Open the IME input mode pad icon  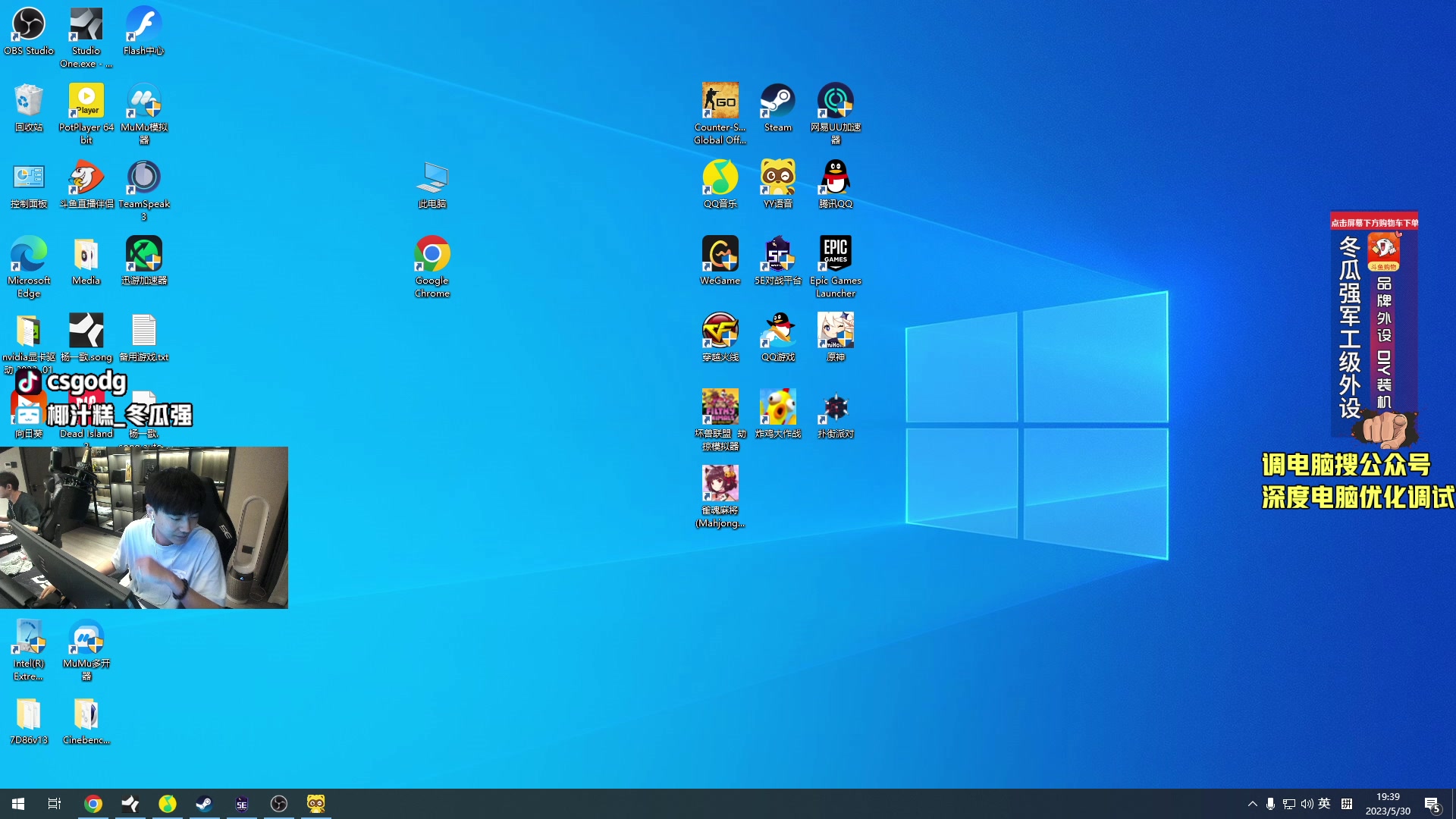1347,804
